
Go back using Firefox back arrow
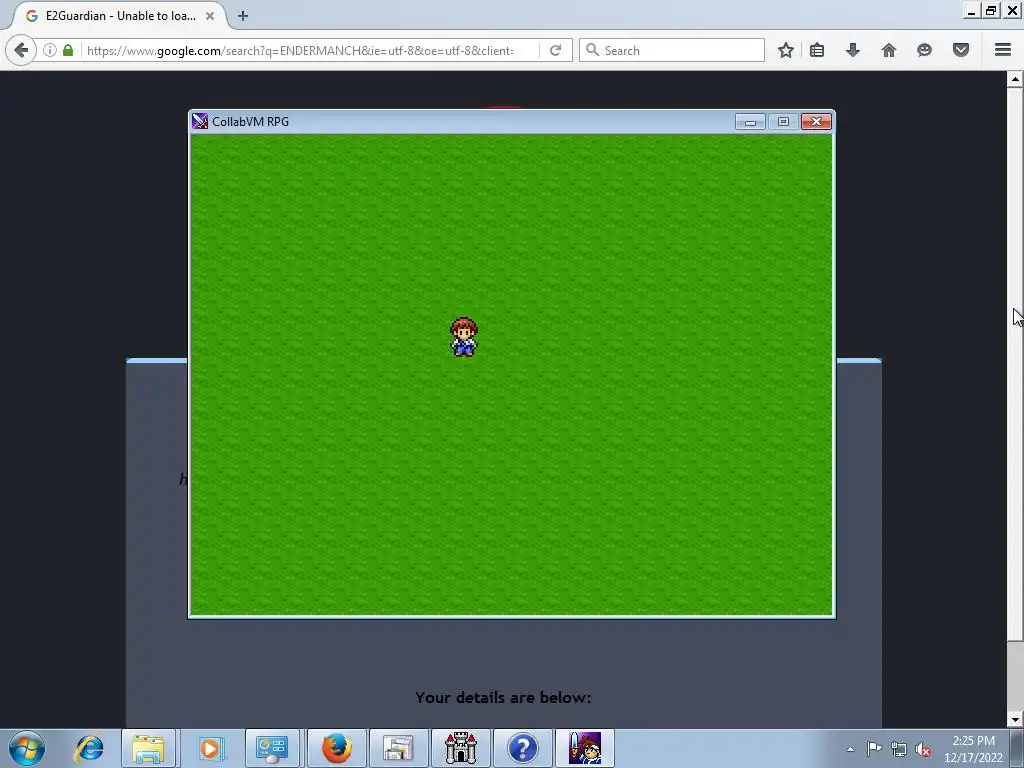click(x=21, y=50)
